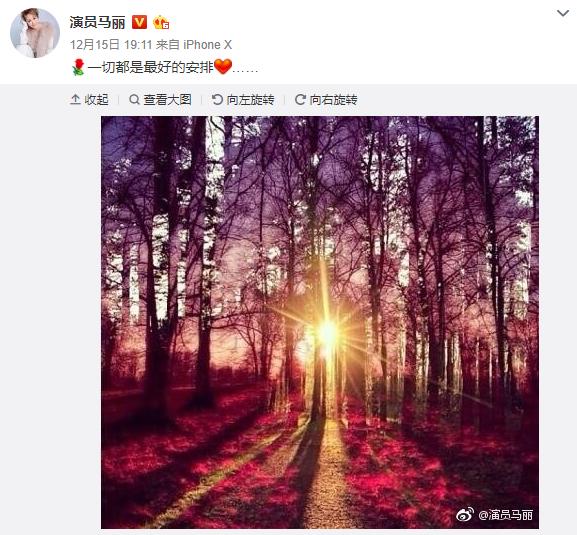Open the post options chevron menu

point(563,14)
